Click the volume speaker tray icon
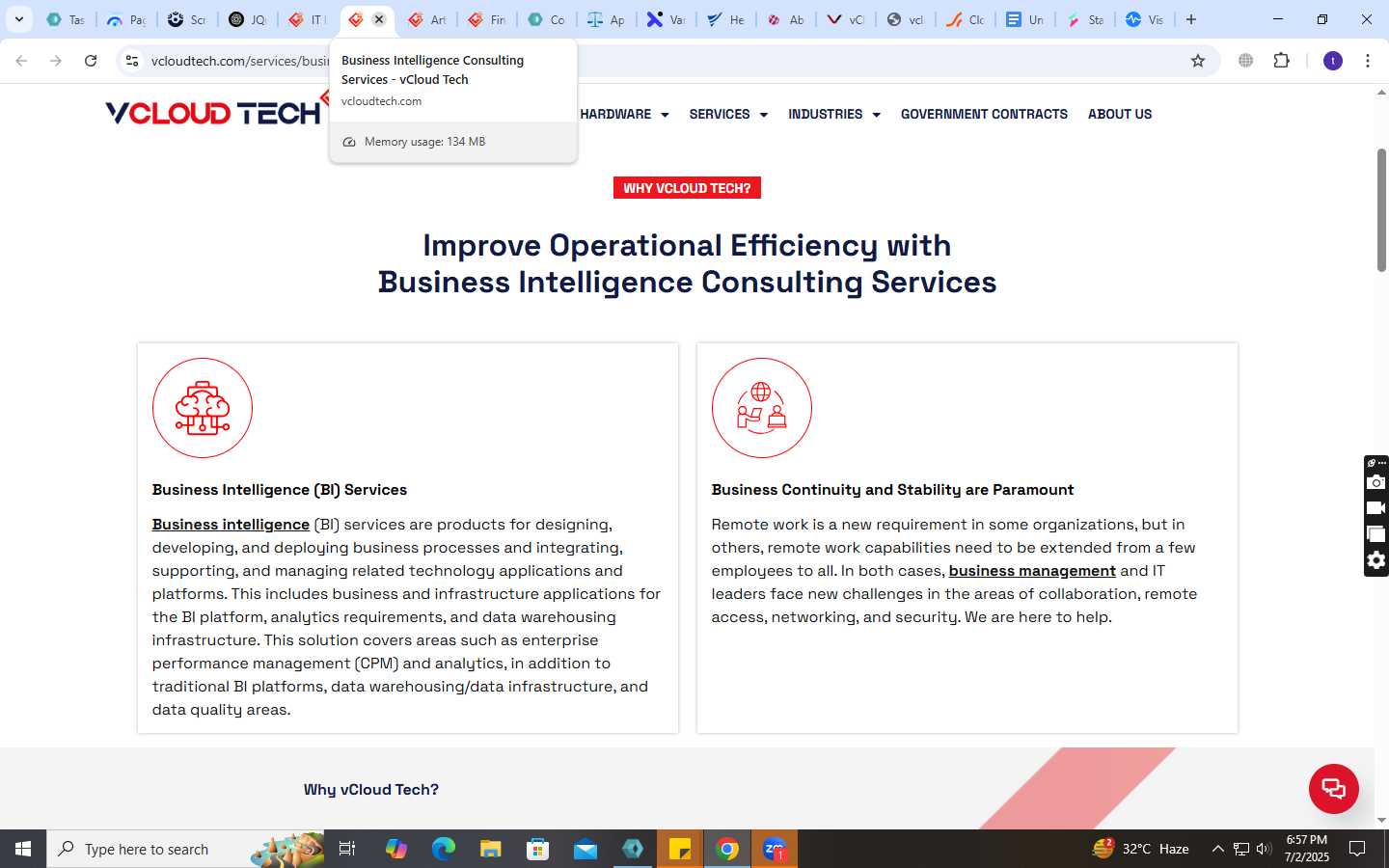 (x=1265, y=849)
